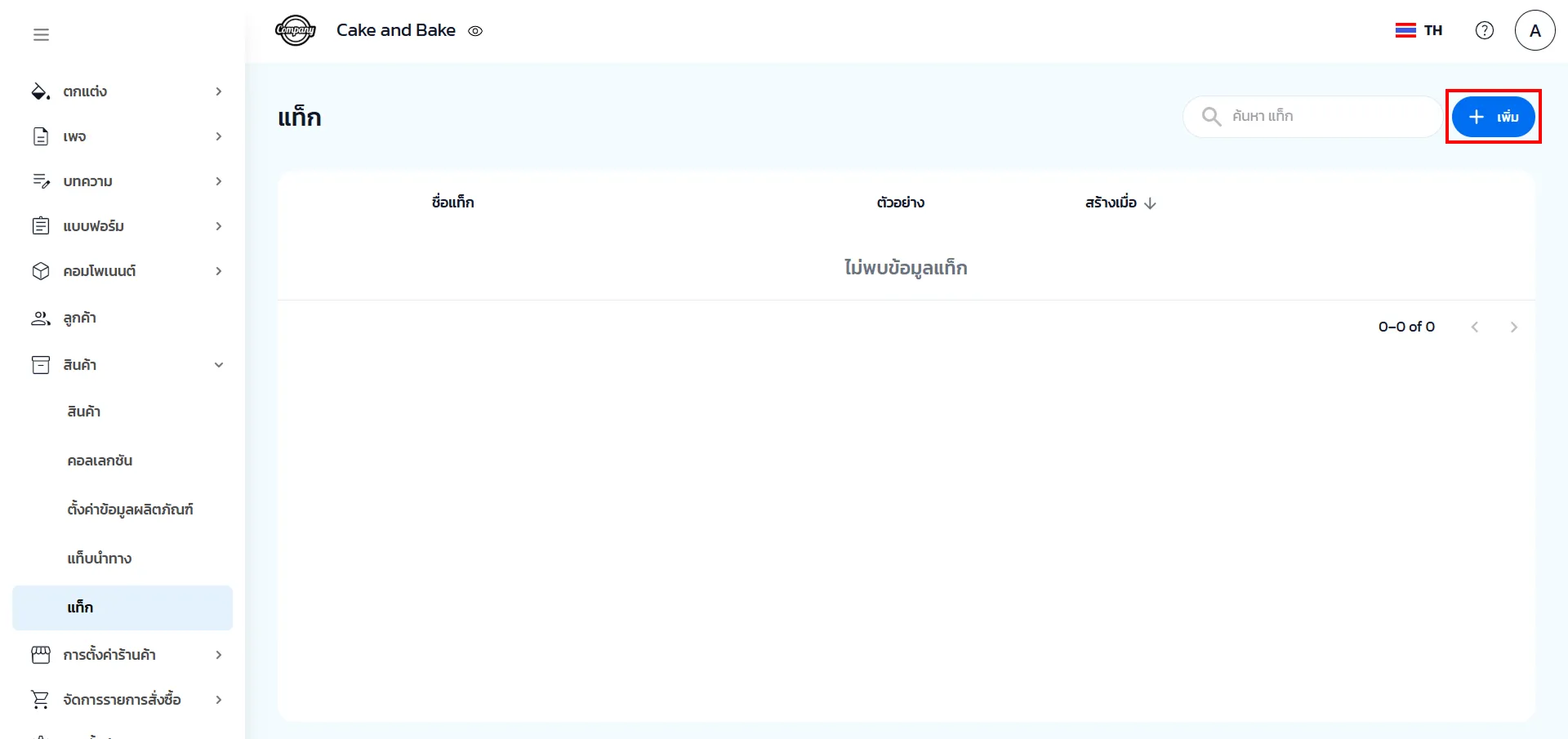Click the cube คอมโพเนนต์ icon

tap(40, 271)
